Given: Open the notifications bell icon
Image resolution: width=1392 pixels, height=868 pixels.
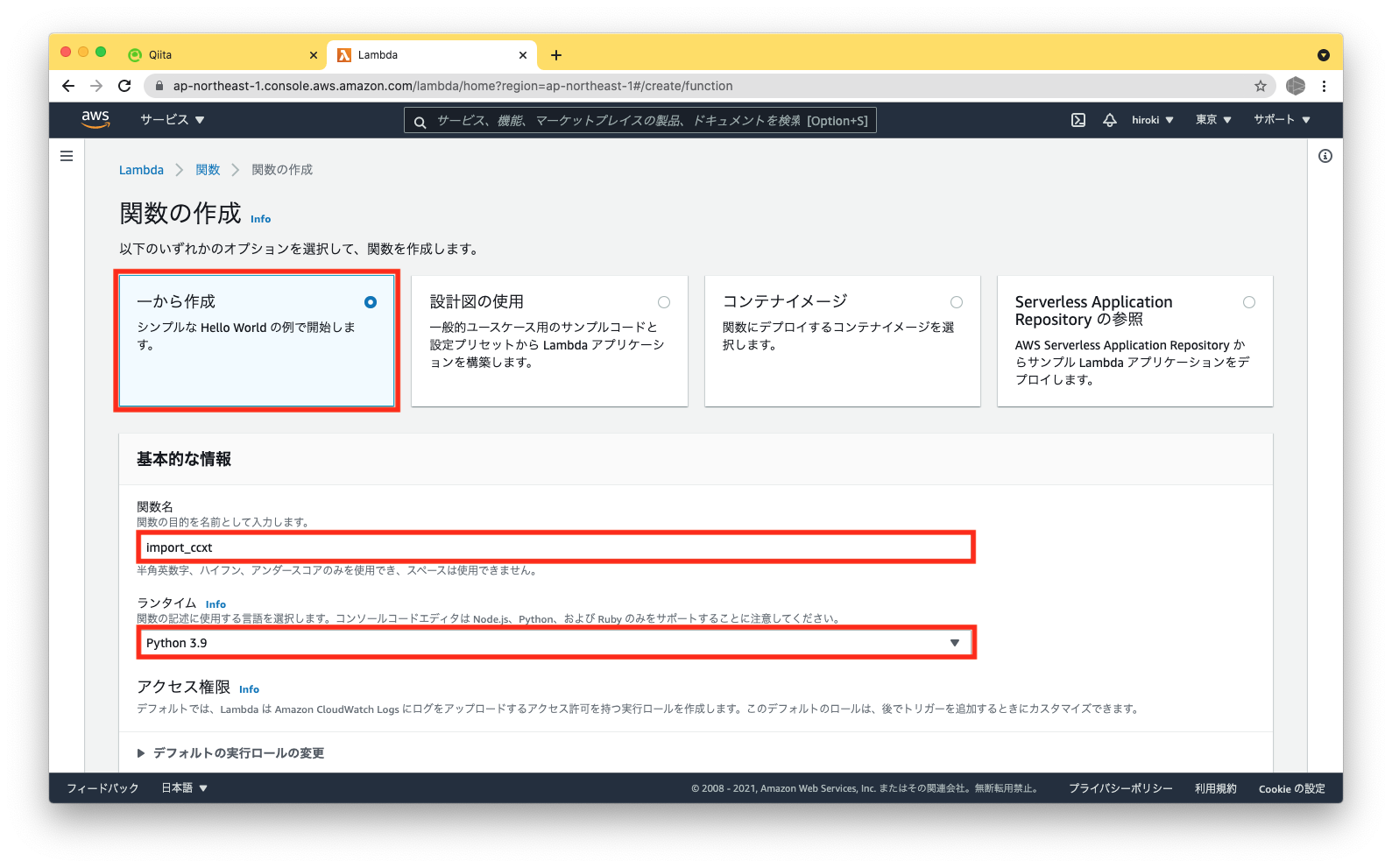Looking at the screenshot, I should tap(1110, 120).
